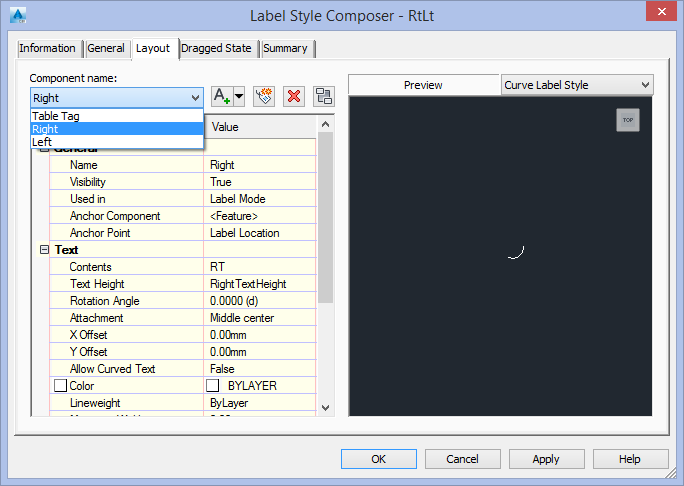684x486 pixels.
Task: Click the property list scroll up arrow
Action: [325, 124]
